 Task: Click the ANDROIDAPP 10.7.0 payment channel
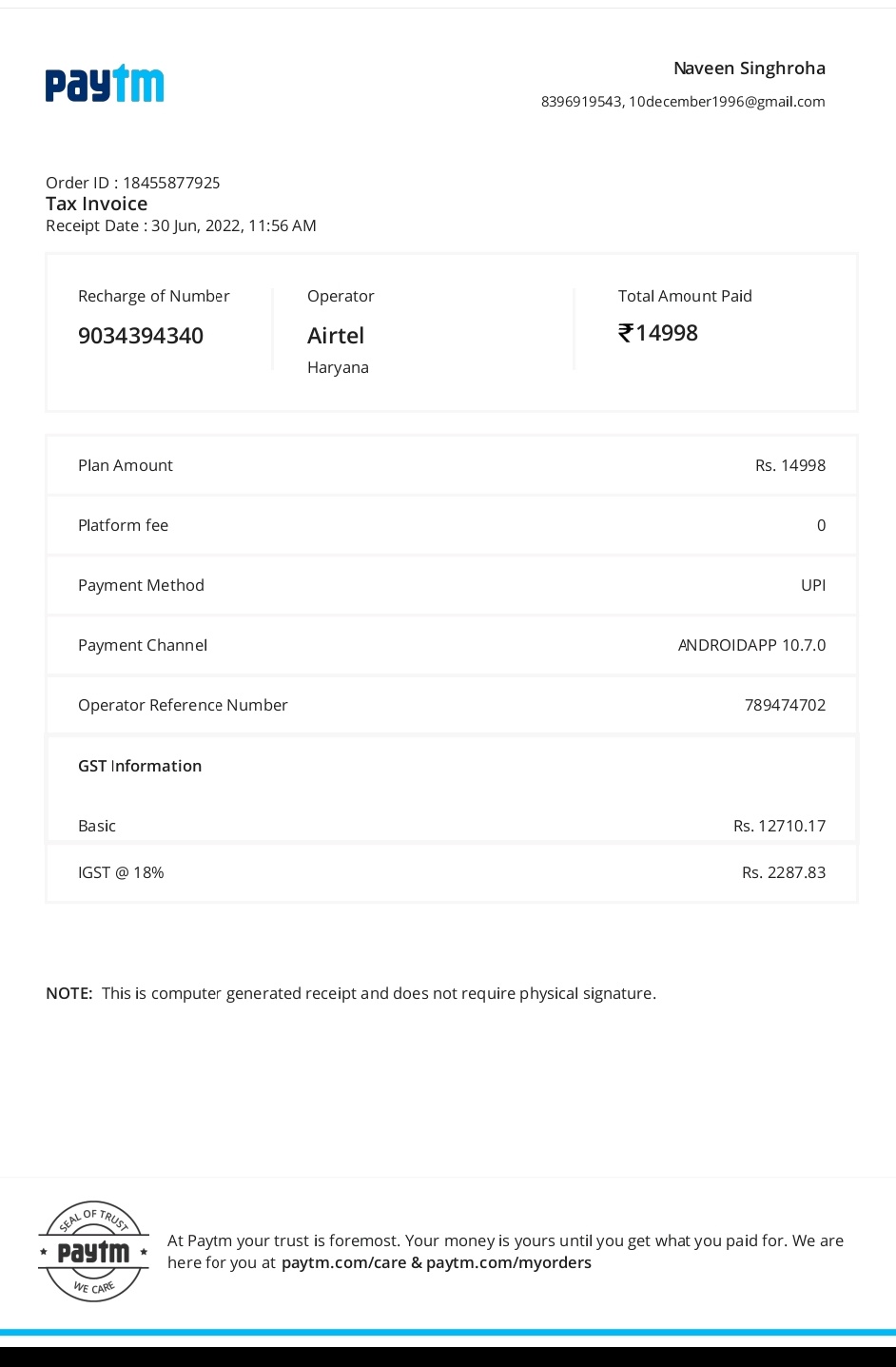pos(751,645)
